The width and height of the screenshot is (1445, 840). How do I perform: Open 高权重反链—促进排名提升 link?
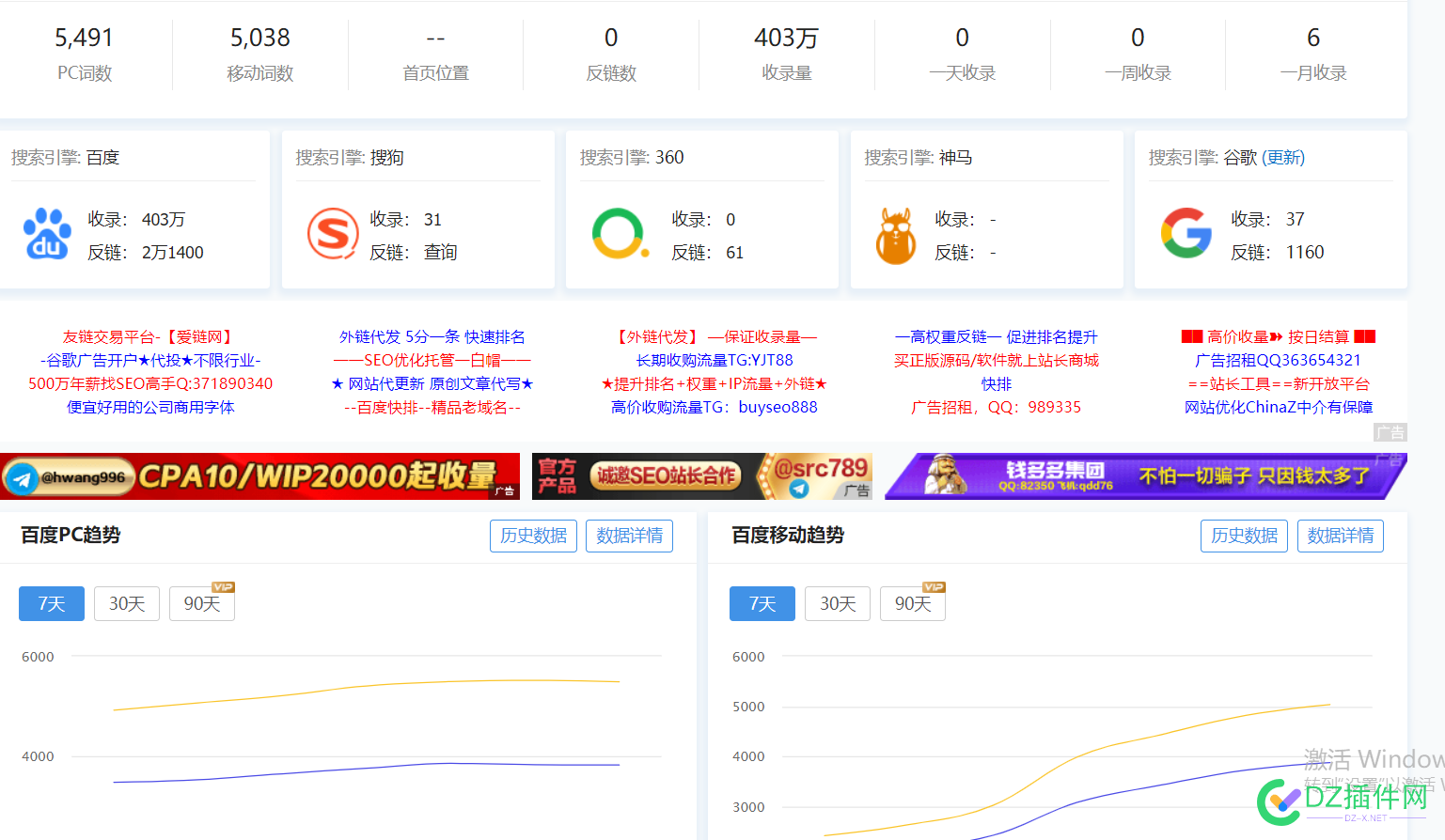(x=997, y=336)
